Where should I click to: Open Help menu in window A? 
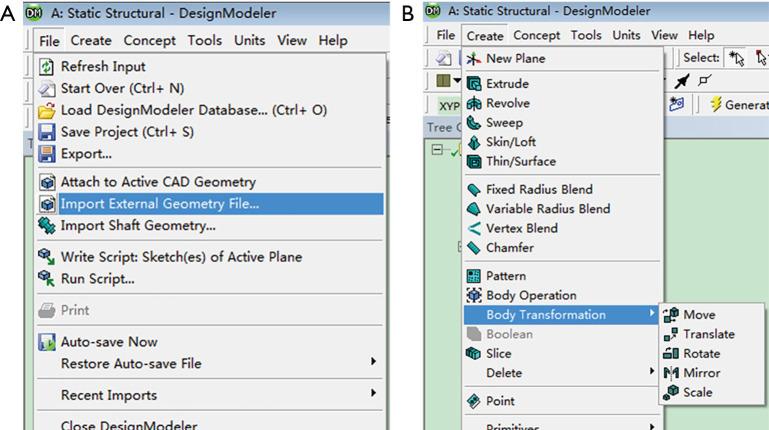pyautogui.click(x=333, y=41)
